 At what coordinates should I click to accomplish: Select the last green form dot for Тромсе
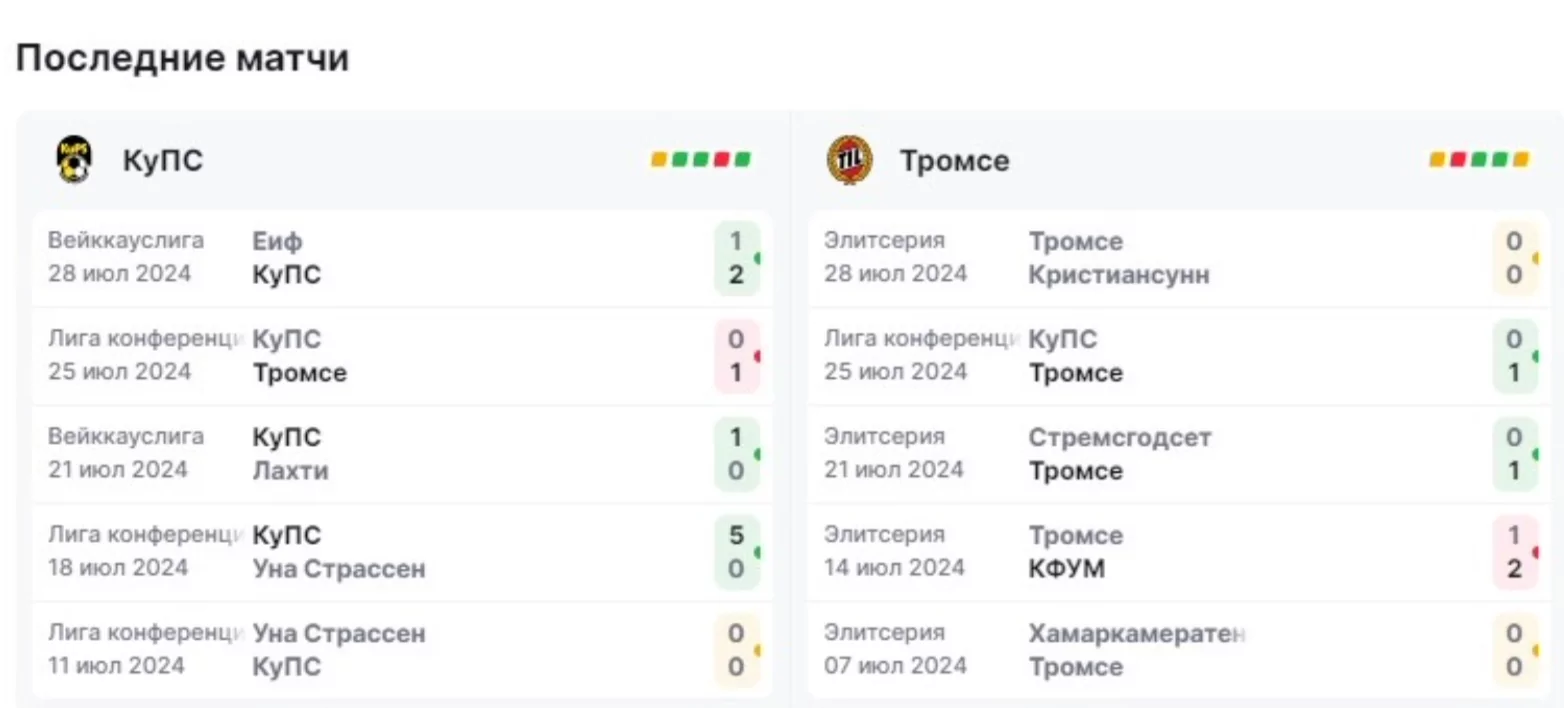(x=1500, y=159)
